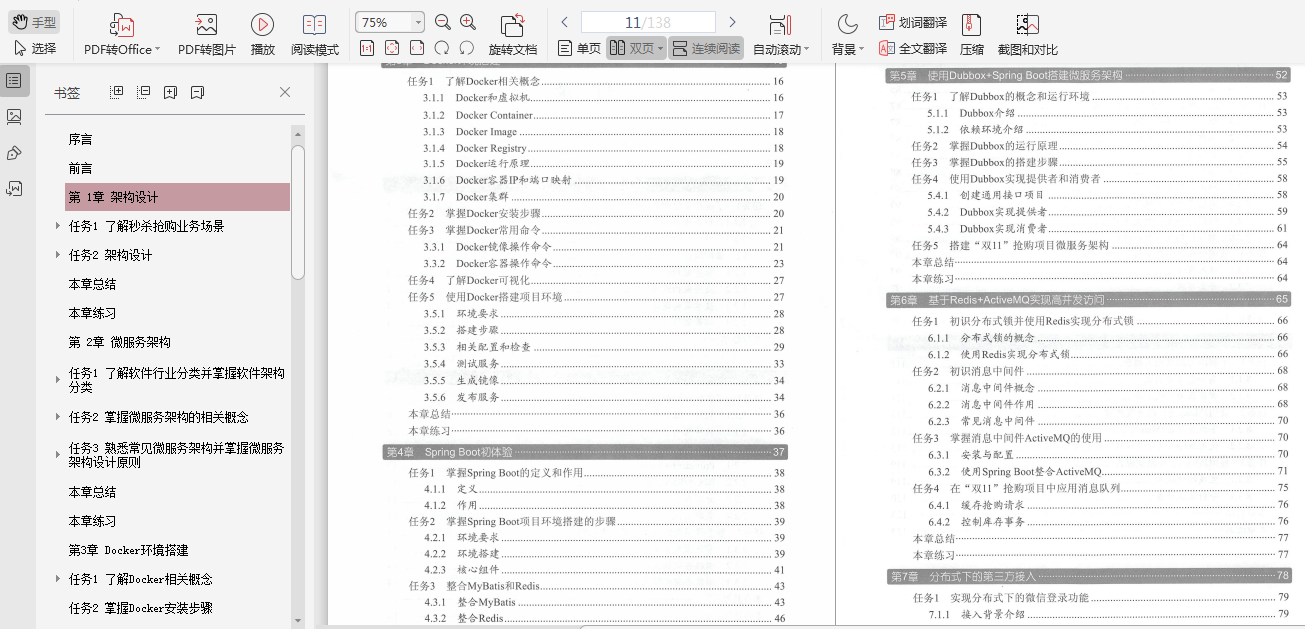Select the 前言 bookmark
Viewport: 1305px width, 629px height.
pyautogui.click(x=81, y=168)
